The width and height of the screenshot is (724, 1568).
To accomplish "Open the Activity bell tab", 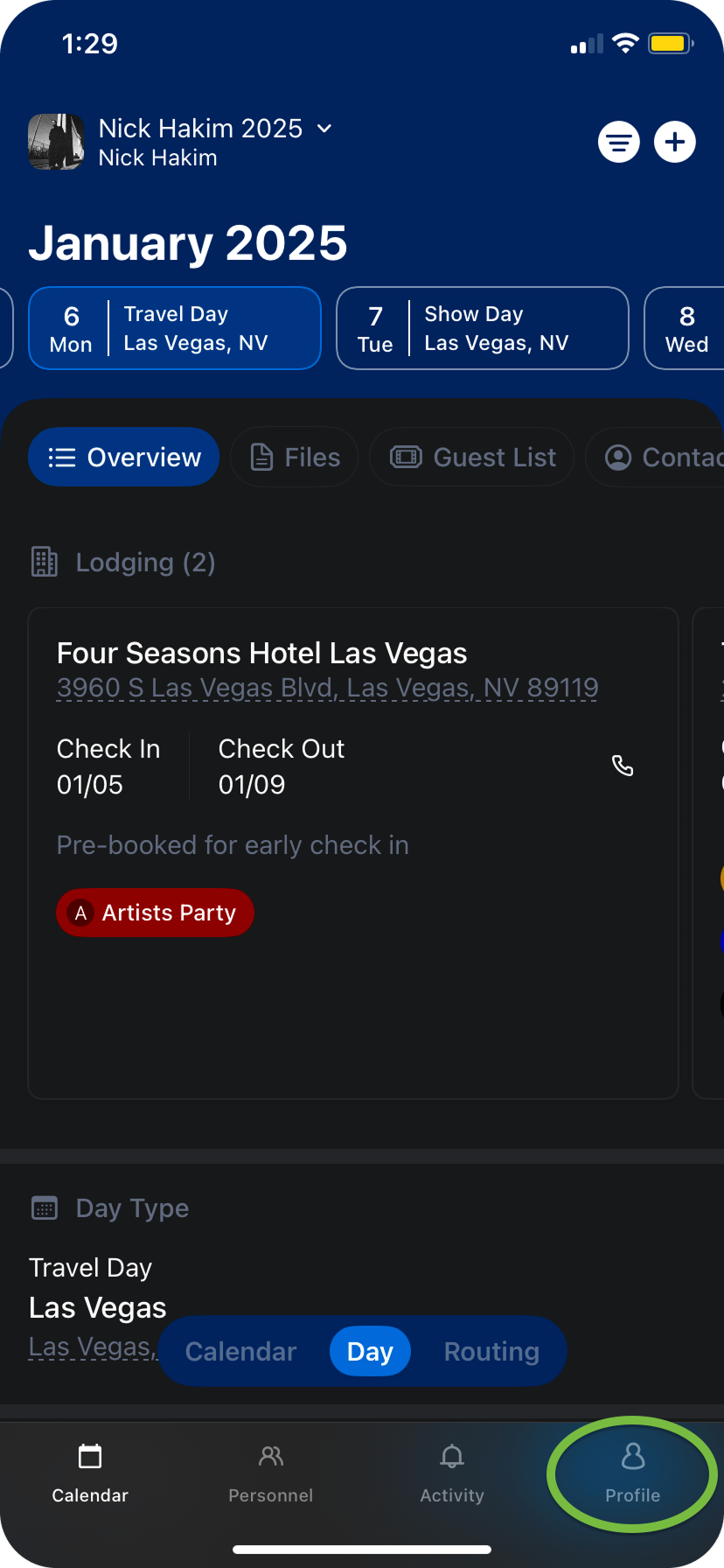I will pyautogui.click(x=452, y=1474).
